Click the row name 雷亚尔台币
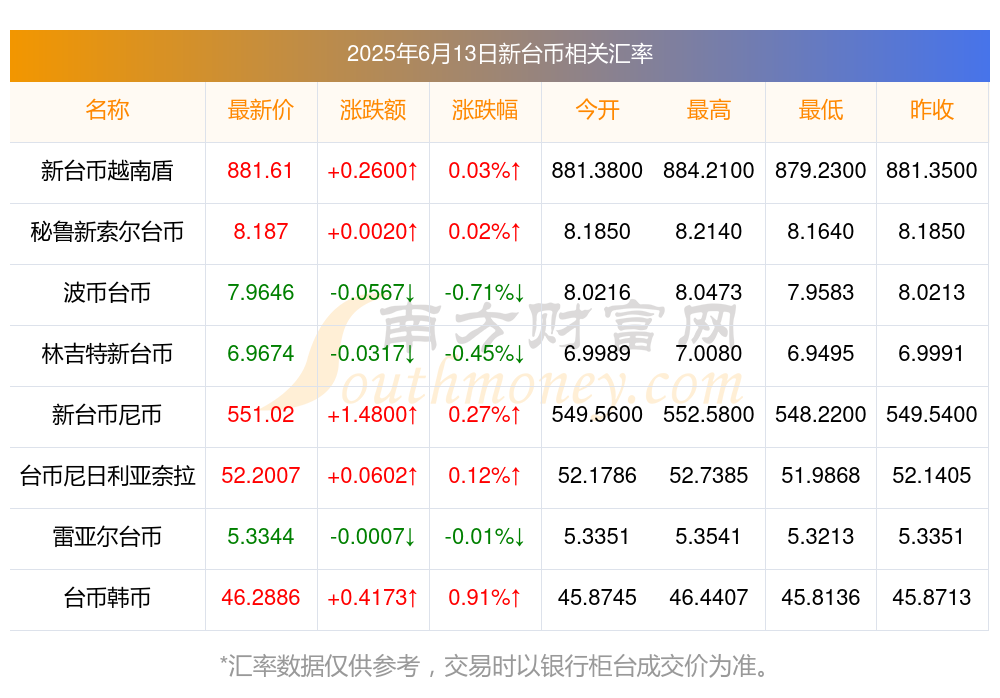Screen dimensions: 1000x698 (107, 537)
